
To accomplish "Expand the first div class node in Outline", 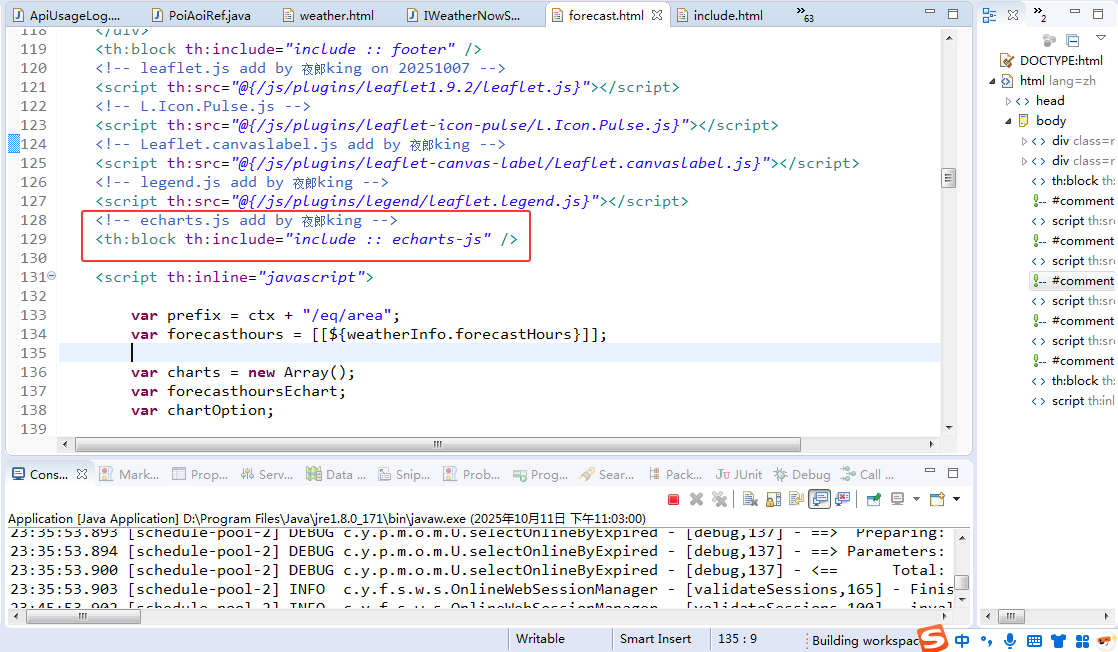I will (x=1025, y=141).
